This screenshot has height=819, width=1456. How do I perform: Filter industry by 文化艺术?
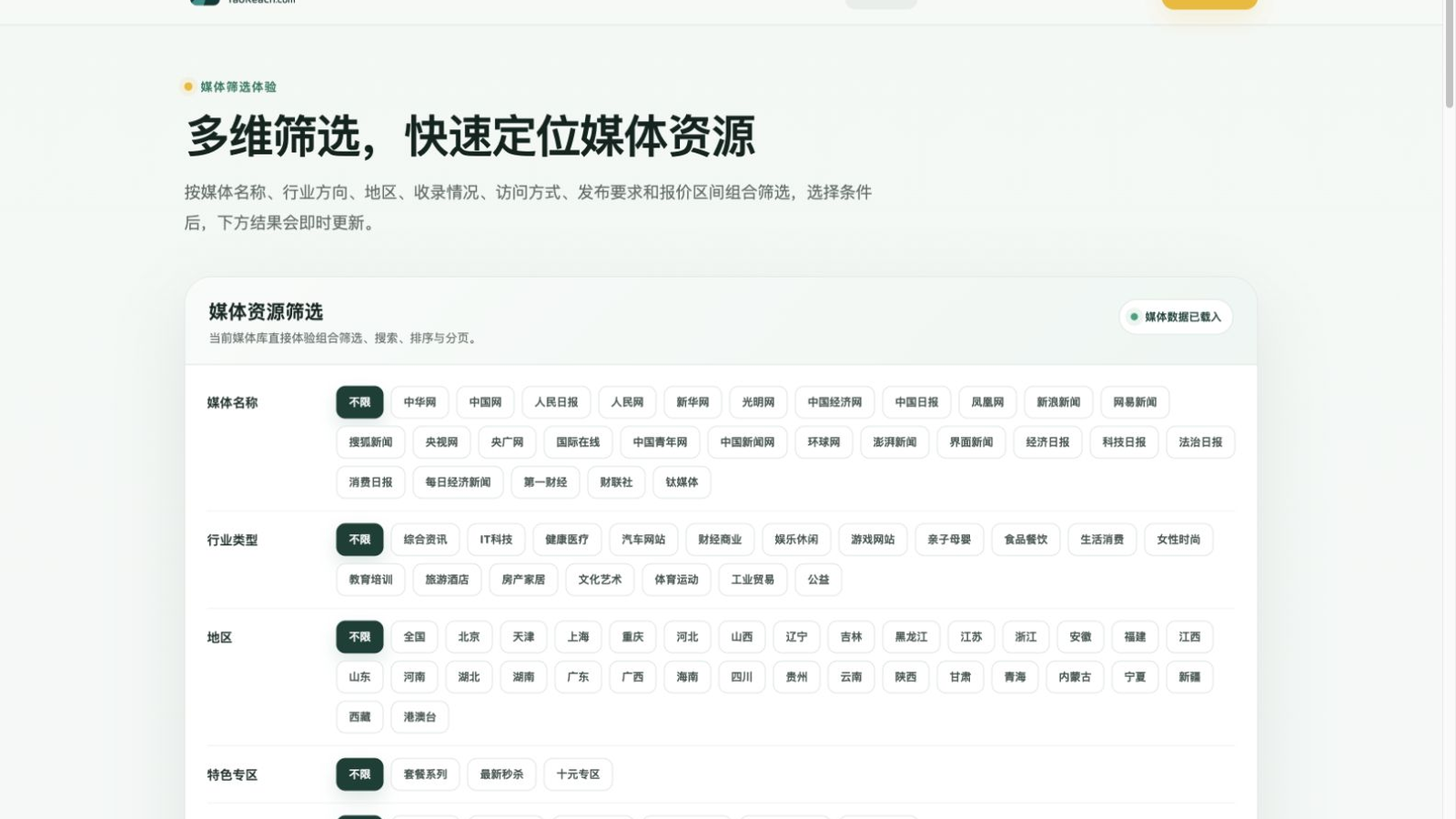pyautogui.click(x=600, y=580)
